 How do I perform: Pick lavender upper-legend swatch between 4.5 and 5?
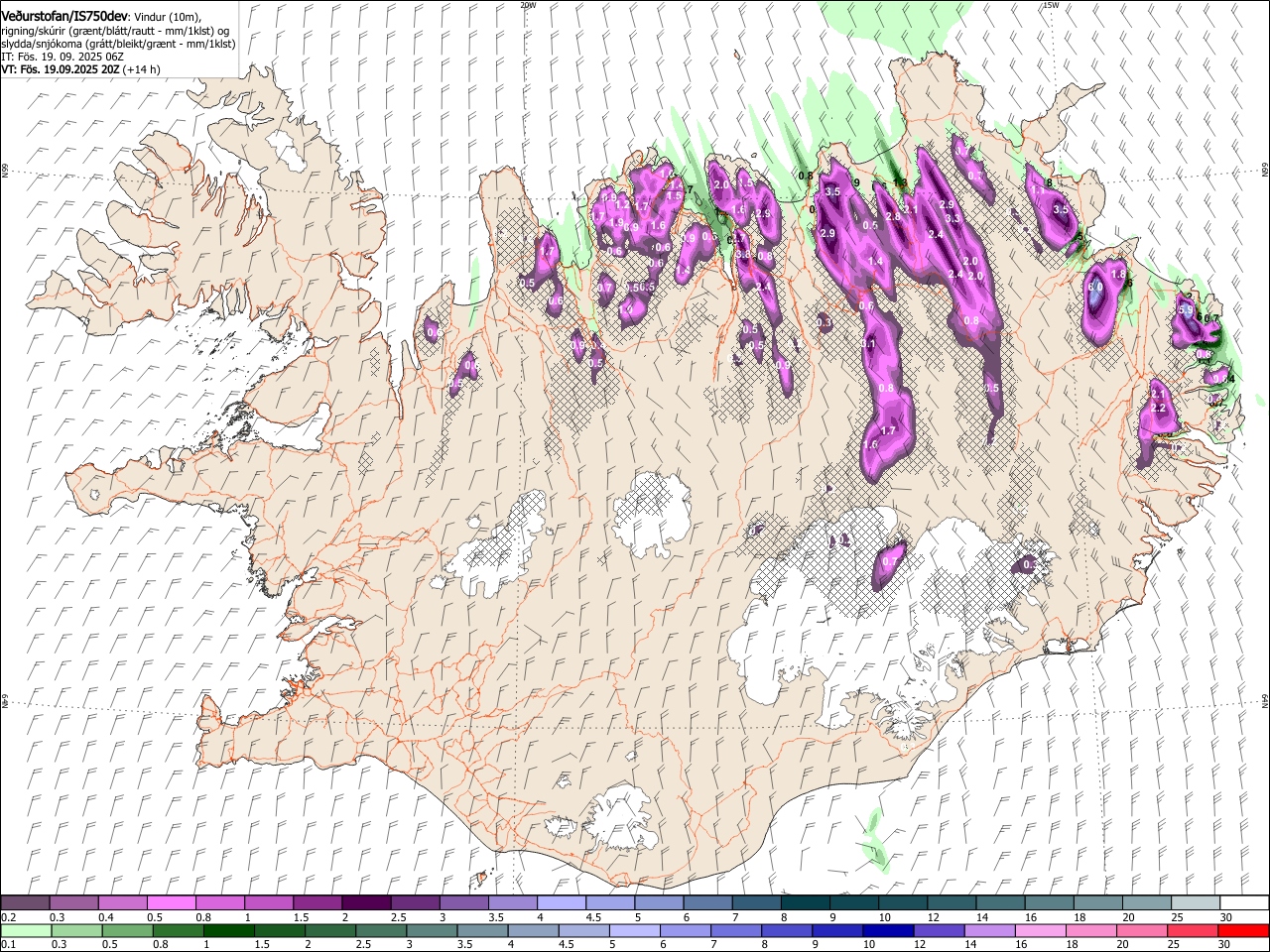coord(610,902)
